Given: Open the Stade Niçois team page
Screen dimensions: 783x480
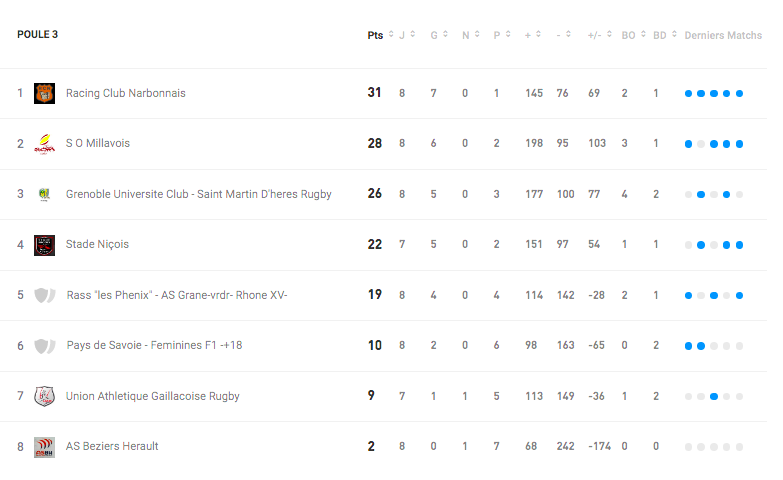Looking at the screenshot, I should pos(97,244).
